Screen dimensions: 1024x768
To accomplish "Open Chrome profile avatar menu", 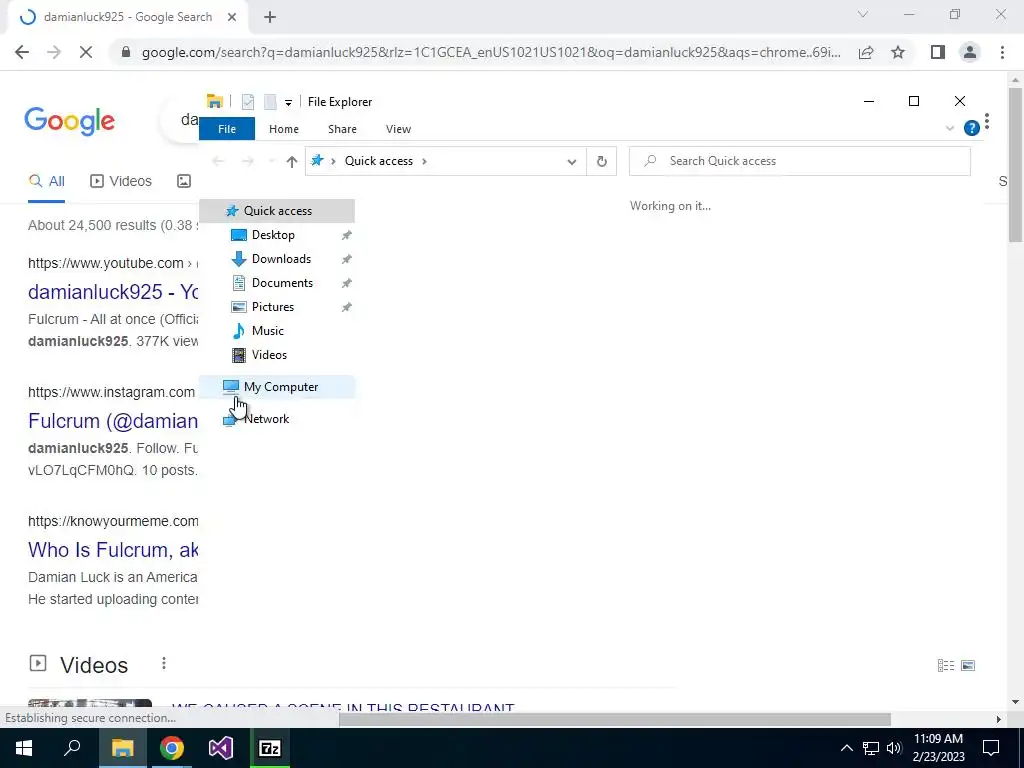I will click(970, 52).
